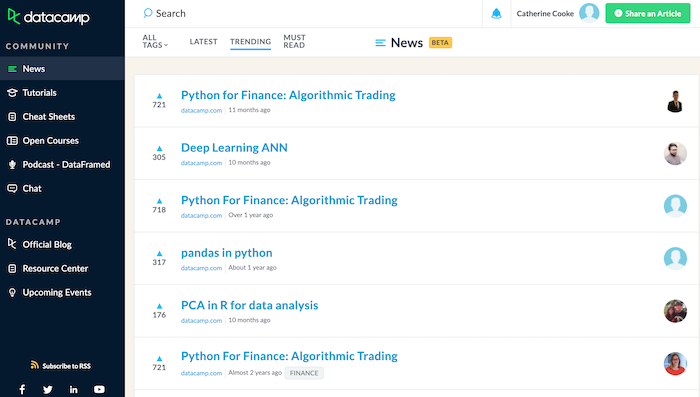Click the Upcoming Events lightbulb icon

[x=12, y=293]
